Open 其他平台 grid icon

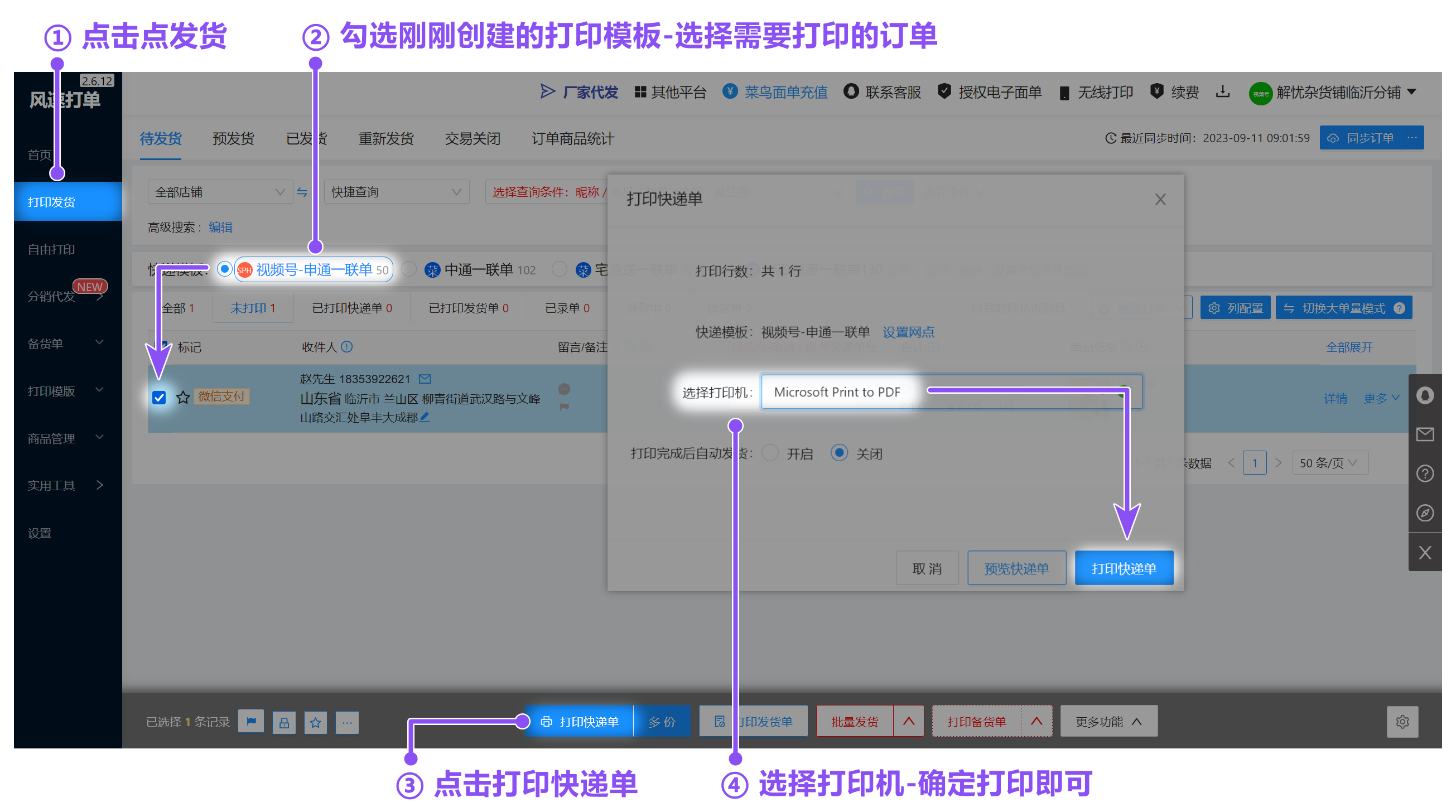click(x=640, y=91)
